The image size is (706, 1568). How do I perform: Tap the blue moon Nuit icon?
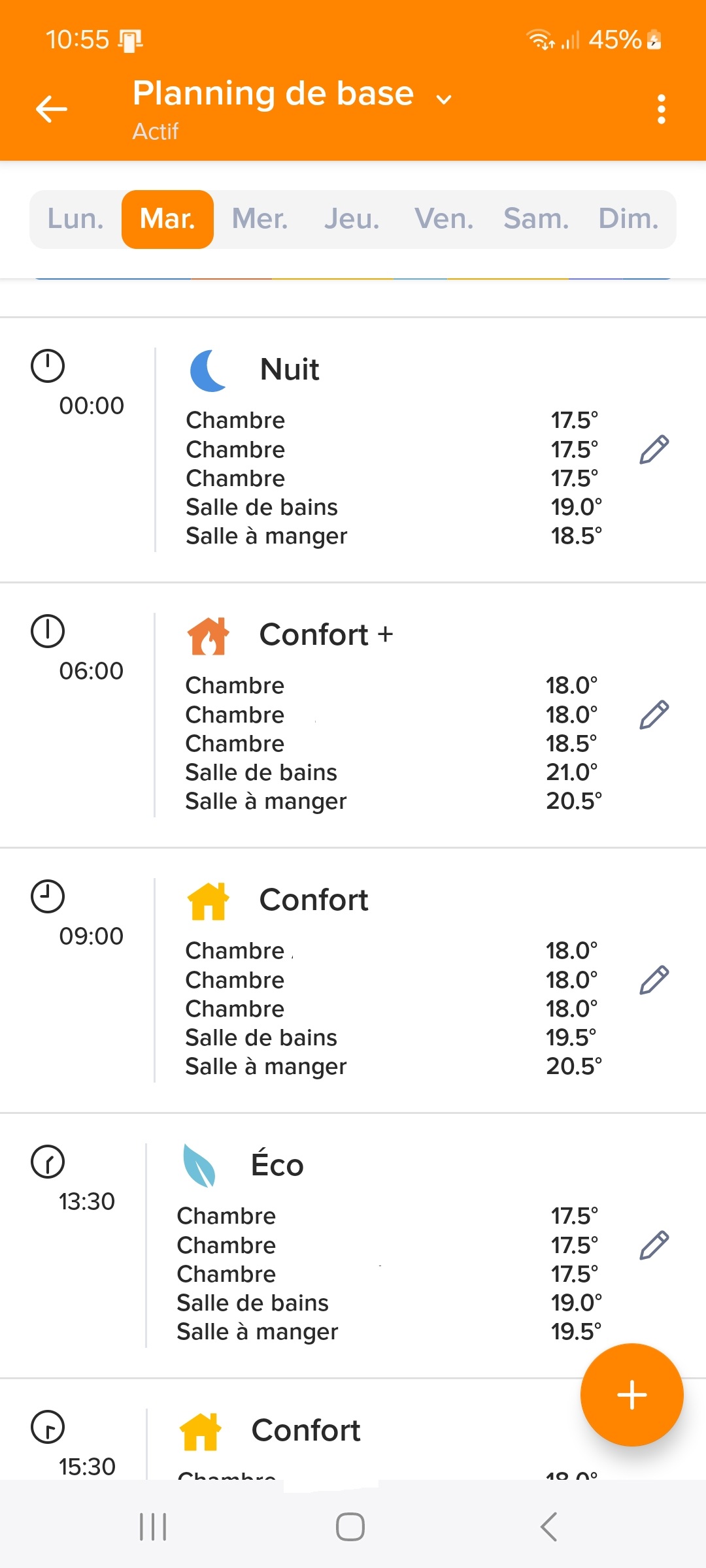point(208,370)
